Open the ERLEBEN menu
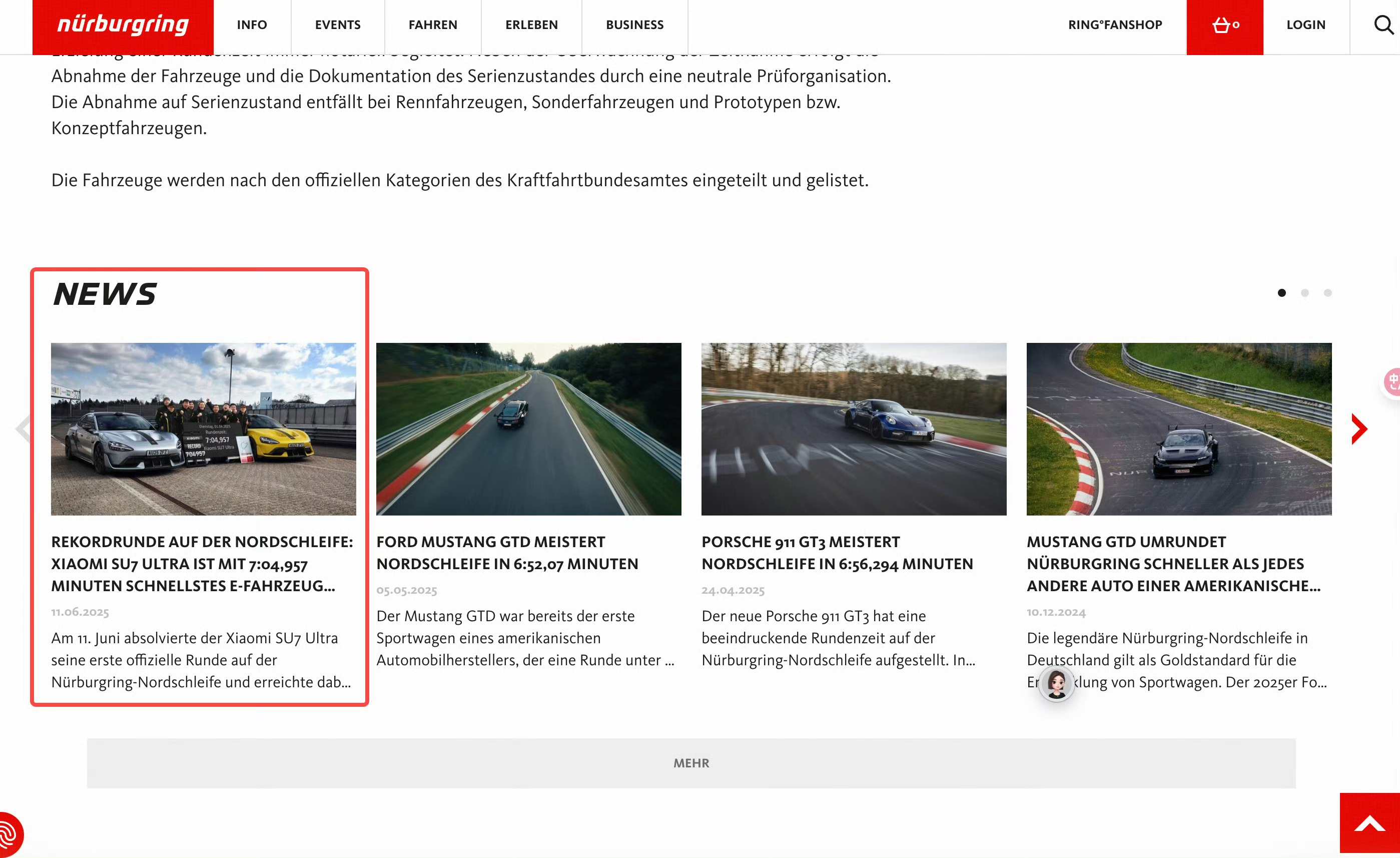Viewport: 1400px width, 858px height. [x=531, y=25]
